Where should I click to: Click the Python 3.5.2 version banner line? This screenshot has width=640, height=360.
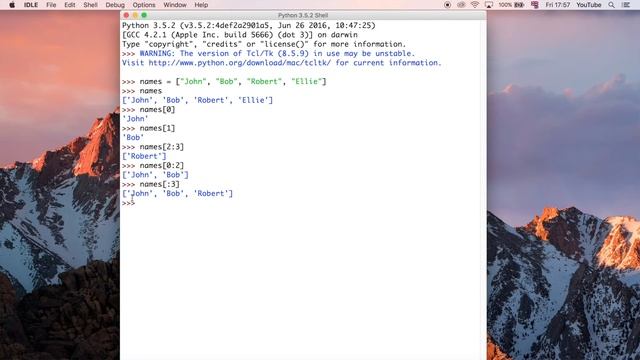tap(249, 25)
